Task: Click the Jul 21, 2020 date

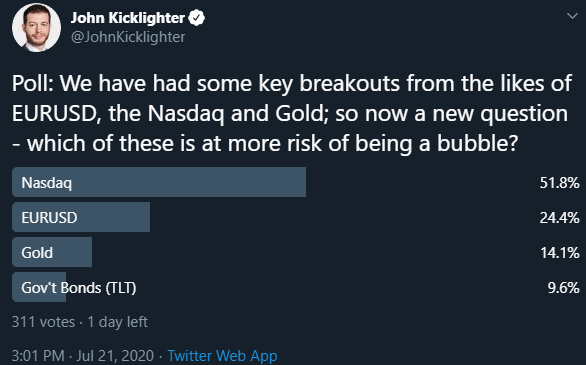Action: [115, 356]
